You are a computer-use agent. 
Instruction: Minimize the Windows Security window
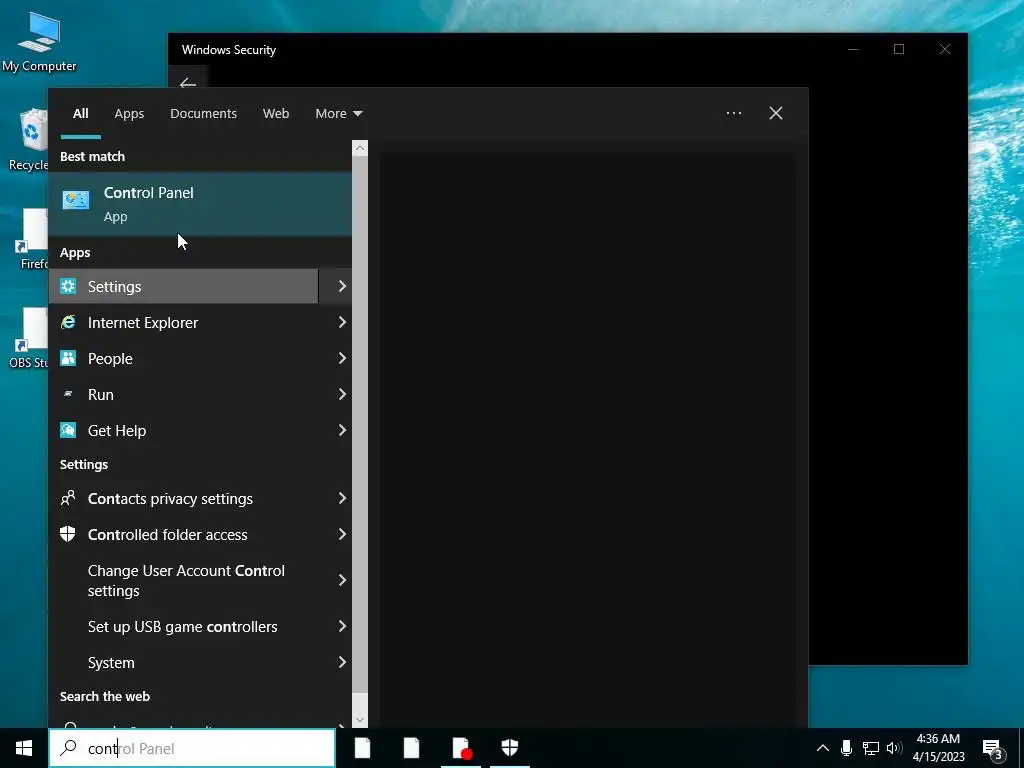853,49
